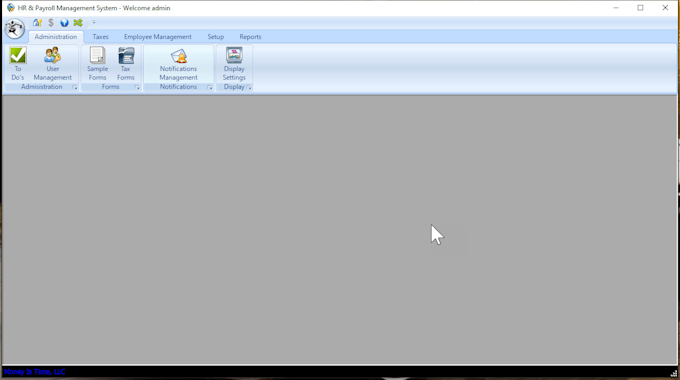Click the round application menu button

click(x=14, y=29)
